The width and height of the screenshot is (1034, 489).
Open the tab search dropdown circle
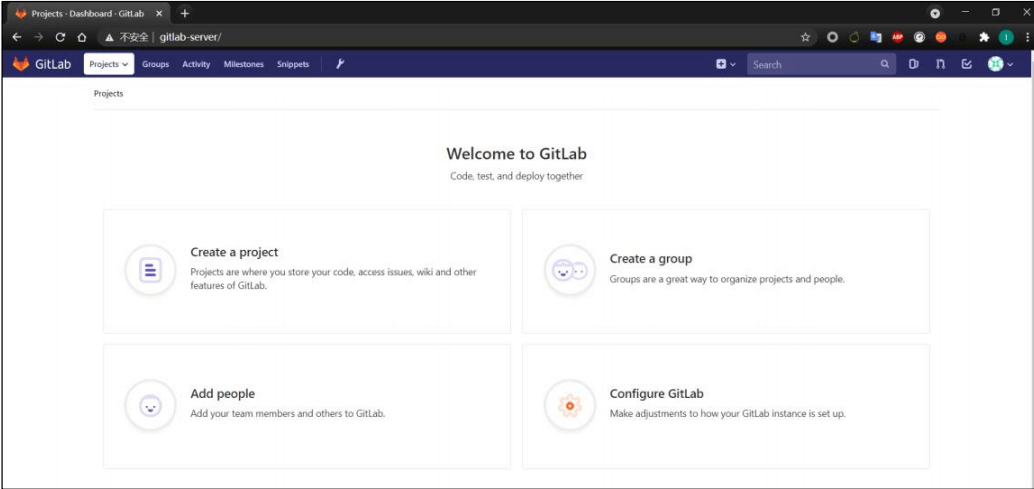click(935, 13)
